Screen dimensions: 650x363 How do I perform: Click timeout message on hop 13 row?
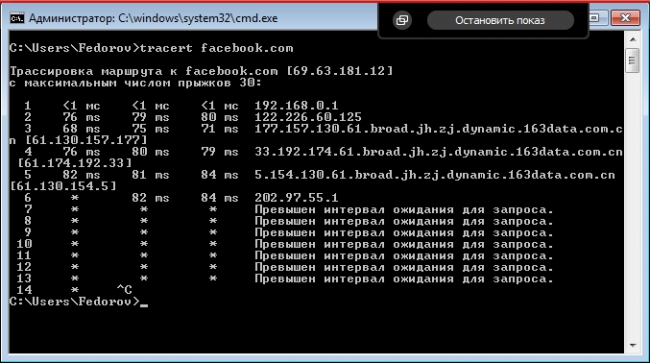pos(404,278)
